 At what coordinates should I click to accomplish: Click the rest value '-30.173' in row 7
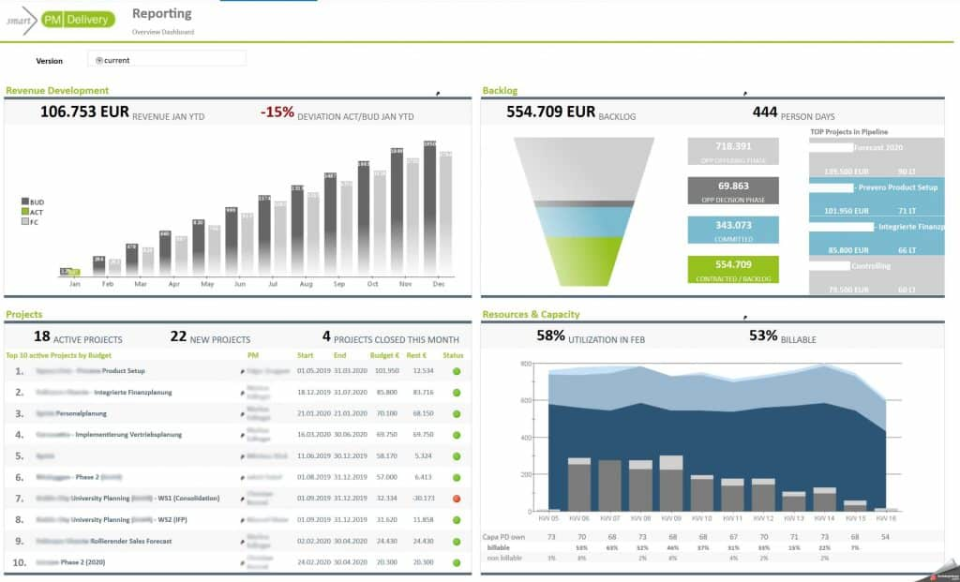pos(423,498)
